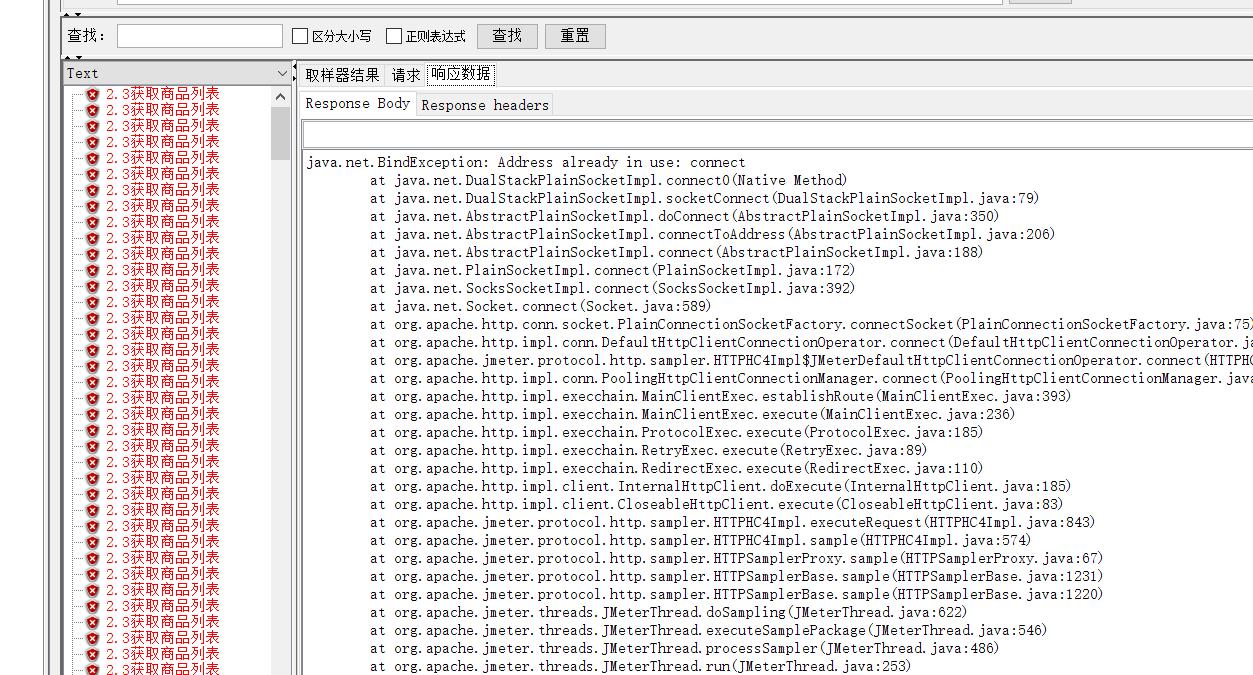
Task: Toggle the 正则表达式 checkbox
Action: coord(394,36)
